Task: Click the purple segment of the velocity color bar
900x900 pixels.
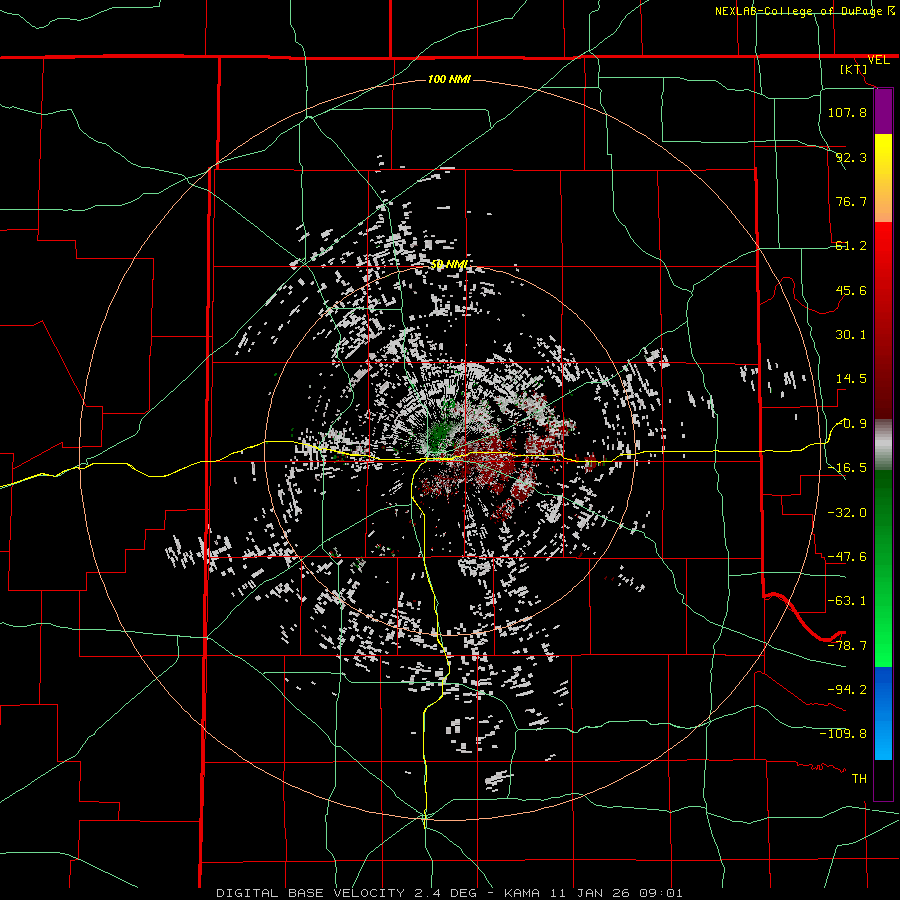Action: tap(883, 112)
